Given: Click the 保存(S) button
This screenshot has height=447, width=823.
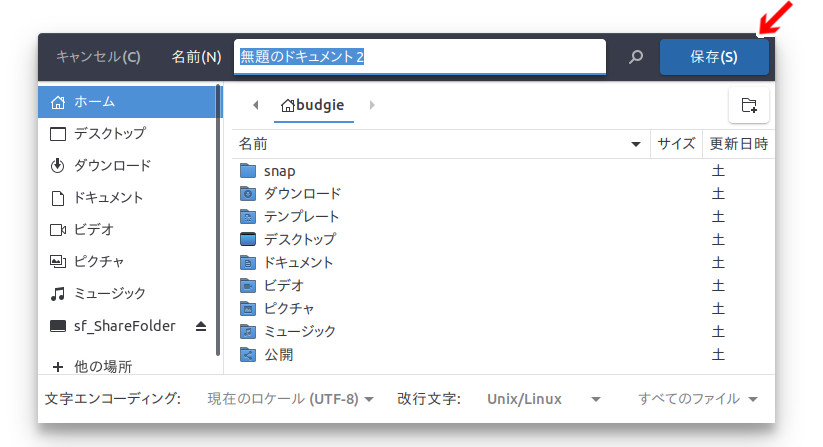Looking at the screenshot, I should (x=714, y=57).
